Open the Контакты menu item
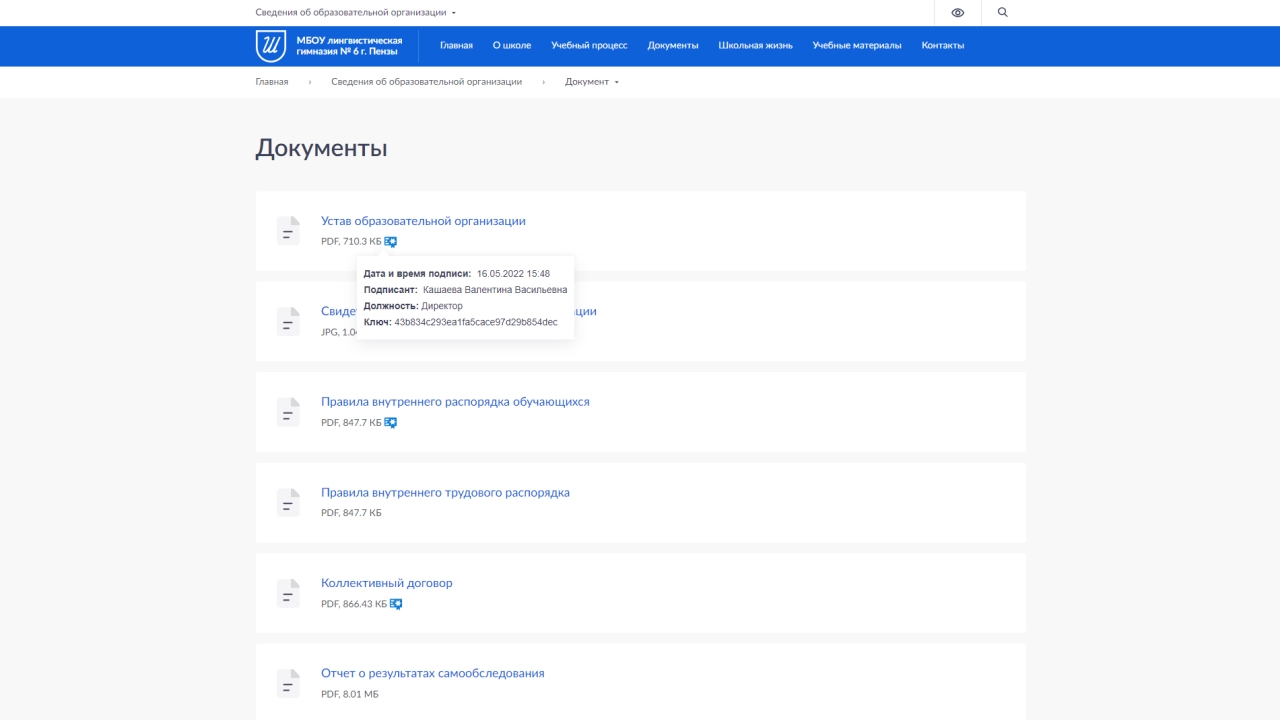Screen dimensions: 1280x720 pos(943,46)
